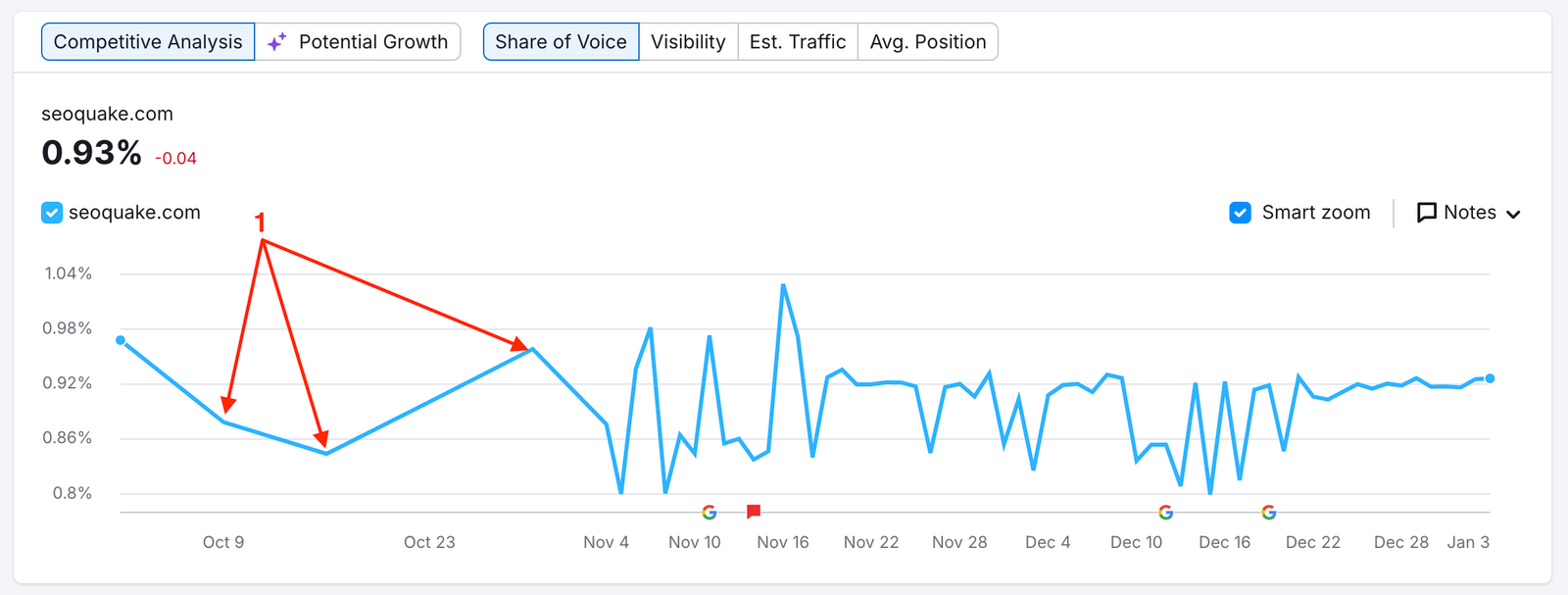This screenshot has width=1568, height=595.
Task: Select the Avg. Position metric
Action: [928, 42]
